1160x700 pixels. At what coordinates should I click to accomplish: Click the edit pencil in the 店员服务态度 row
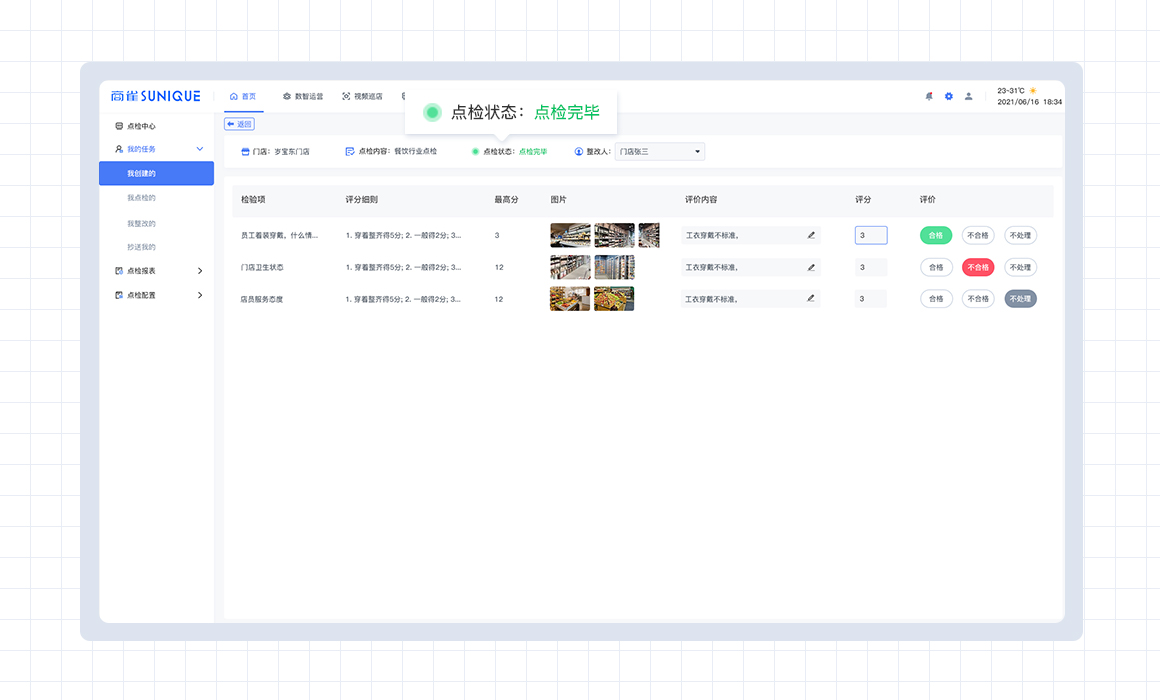click(x=811, y=299)
